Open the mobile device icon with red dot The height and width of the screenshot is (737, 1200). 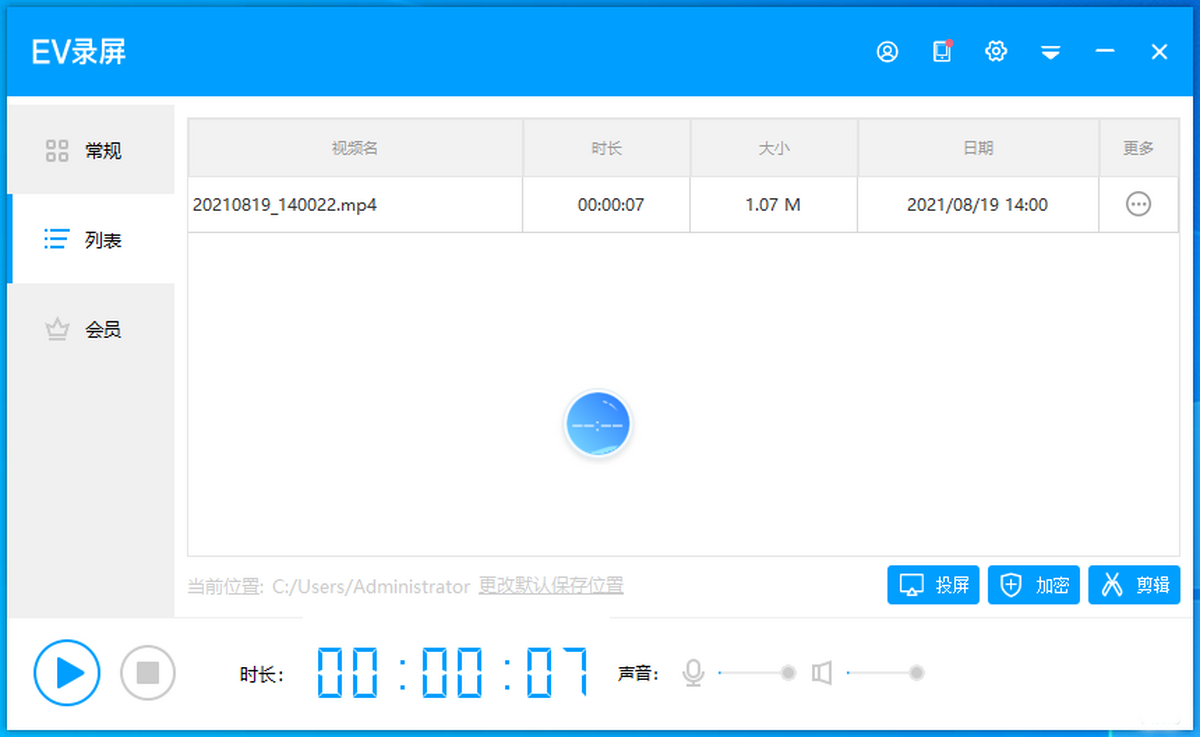pyautogui.click(x=942, y=52)
